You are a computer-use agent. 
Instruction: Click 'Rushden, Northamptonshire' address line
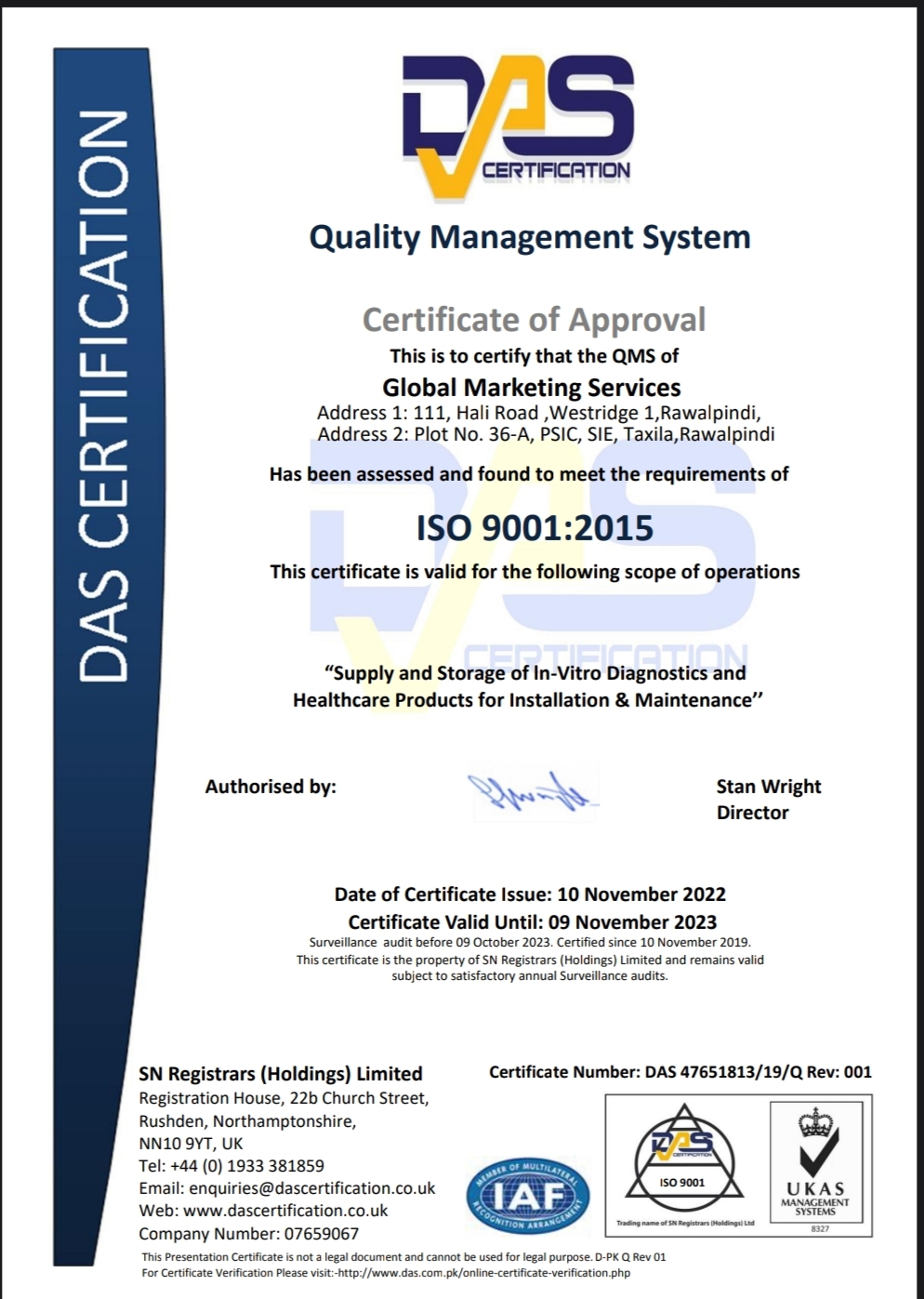coord(247,1121)
